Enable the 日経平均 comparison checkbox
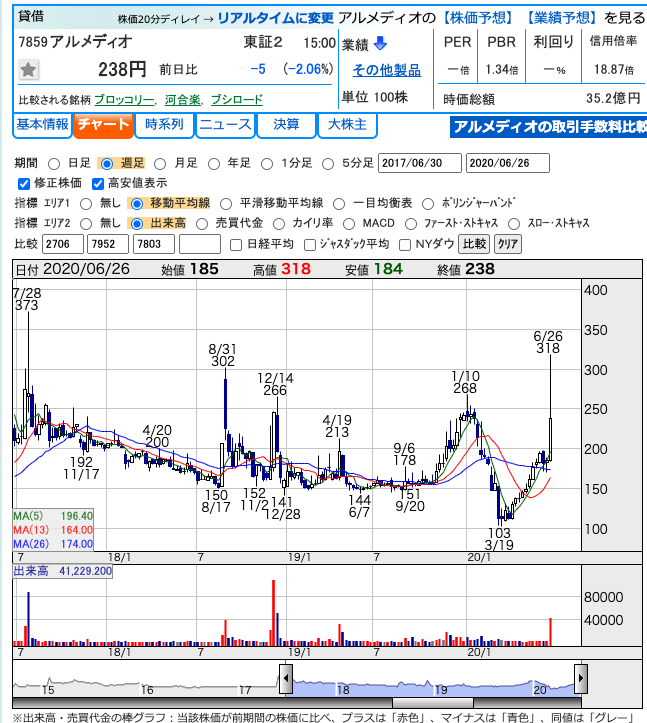 (236, 245)
